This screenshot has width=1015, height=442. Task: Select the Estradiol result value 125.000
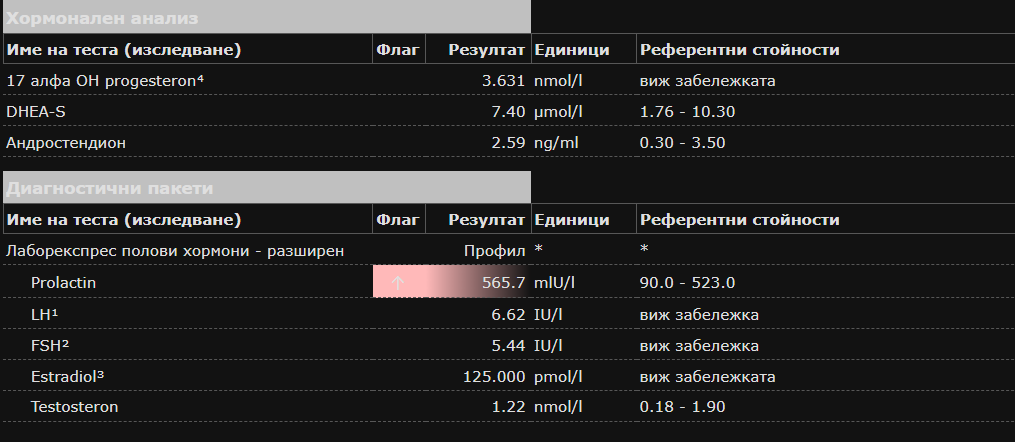pyautogui.click(x=494, y=376)
